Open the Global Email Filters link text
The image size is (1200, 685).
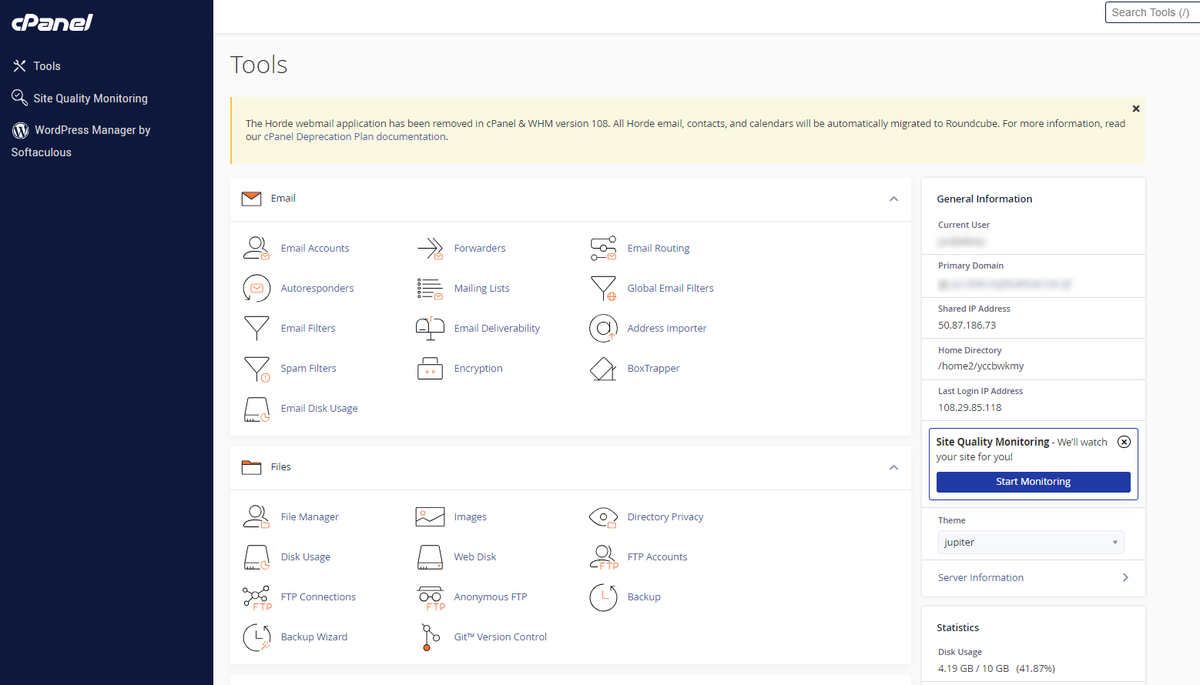670,288
